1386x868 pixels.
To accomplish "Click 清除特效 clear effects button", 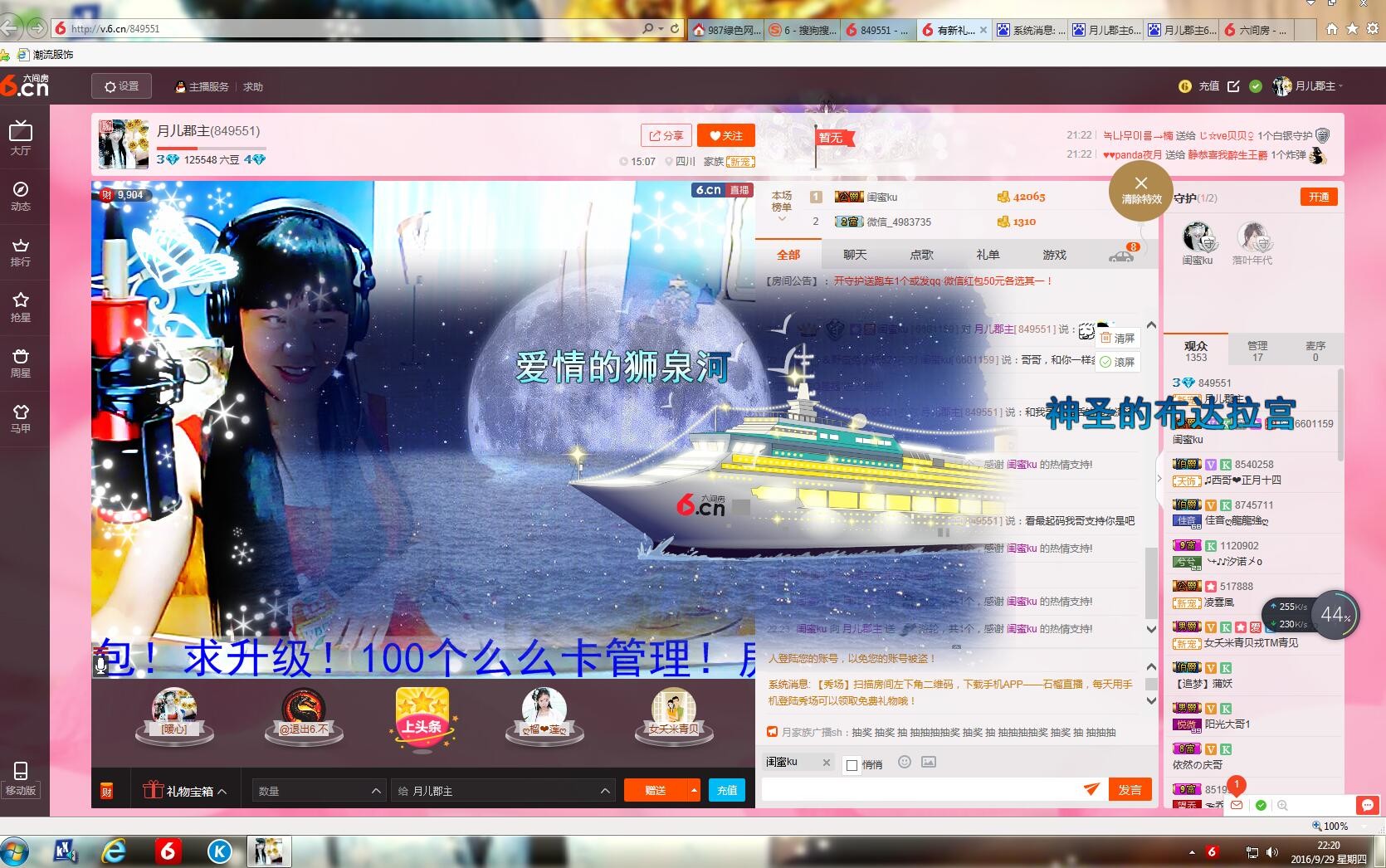I will (1141, 191).
